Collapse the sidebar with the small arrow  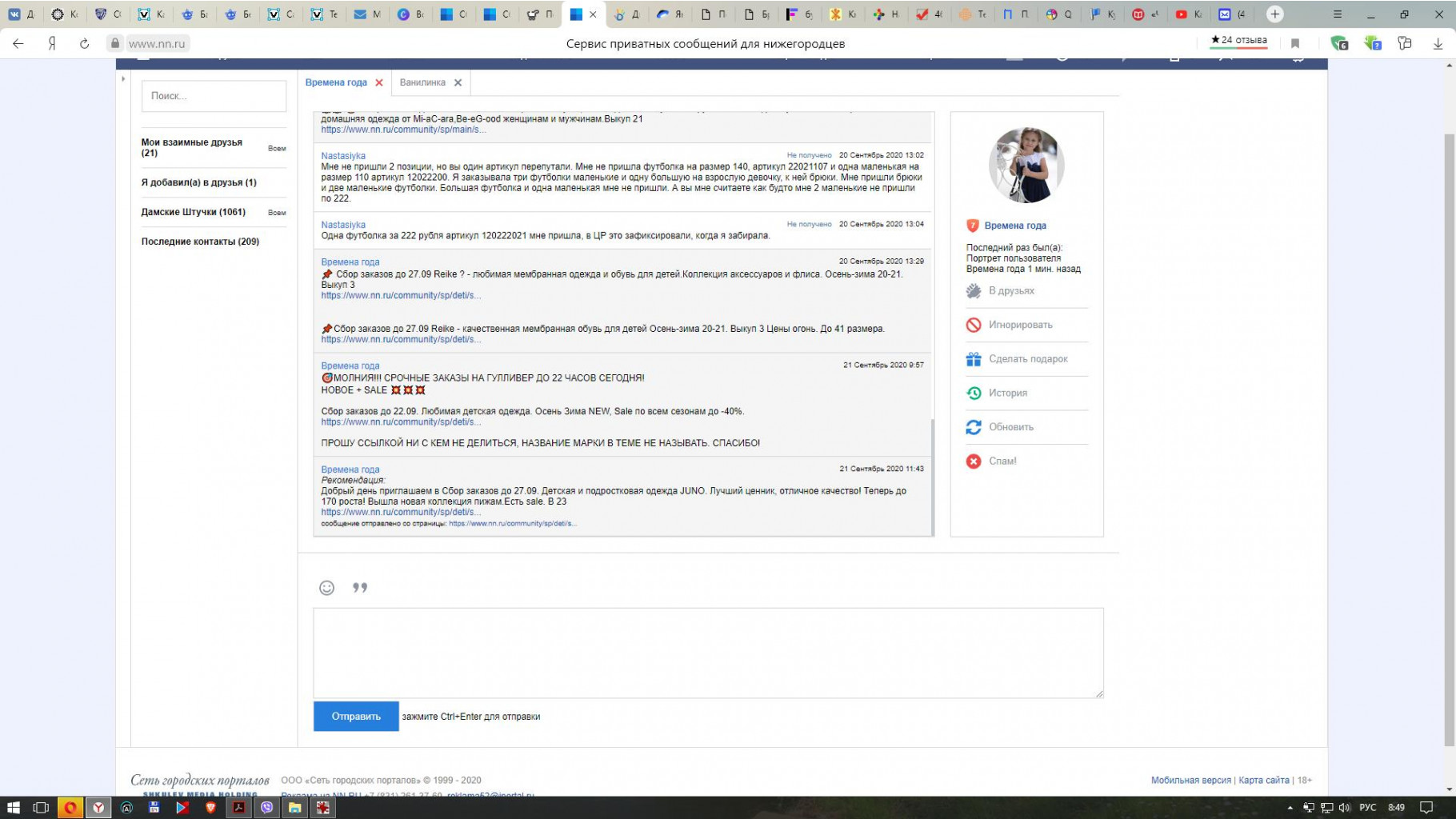[123, 78]
